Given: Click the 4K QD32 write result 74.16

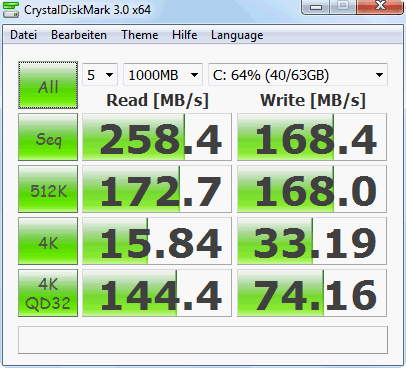Looking at the screenshot, I should [x=312, y=293].
